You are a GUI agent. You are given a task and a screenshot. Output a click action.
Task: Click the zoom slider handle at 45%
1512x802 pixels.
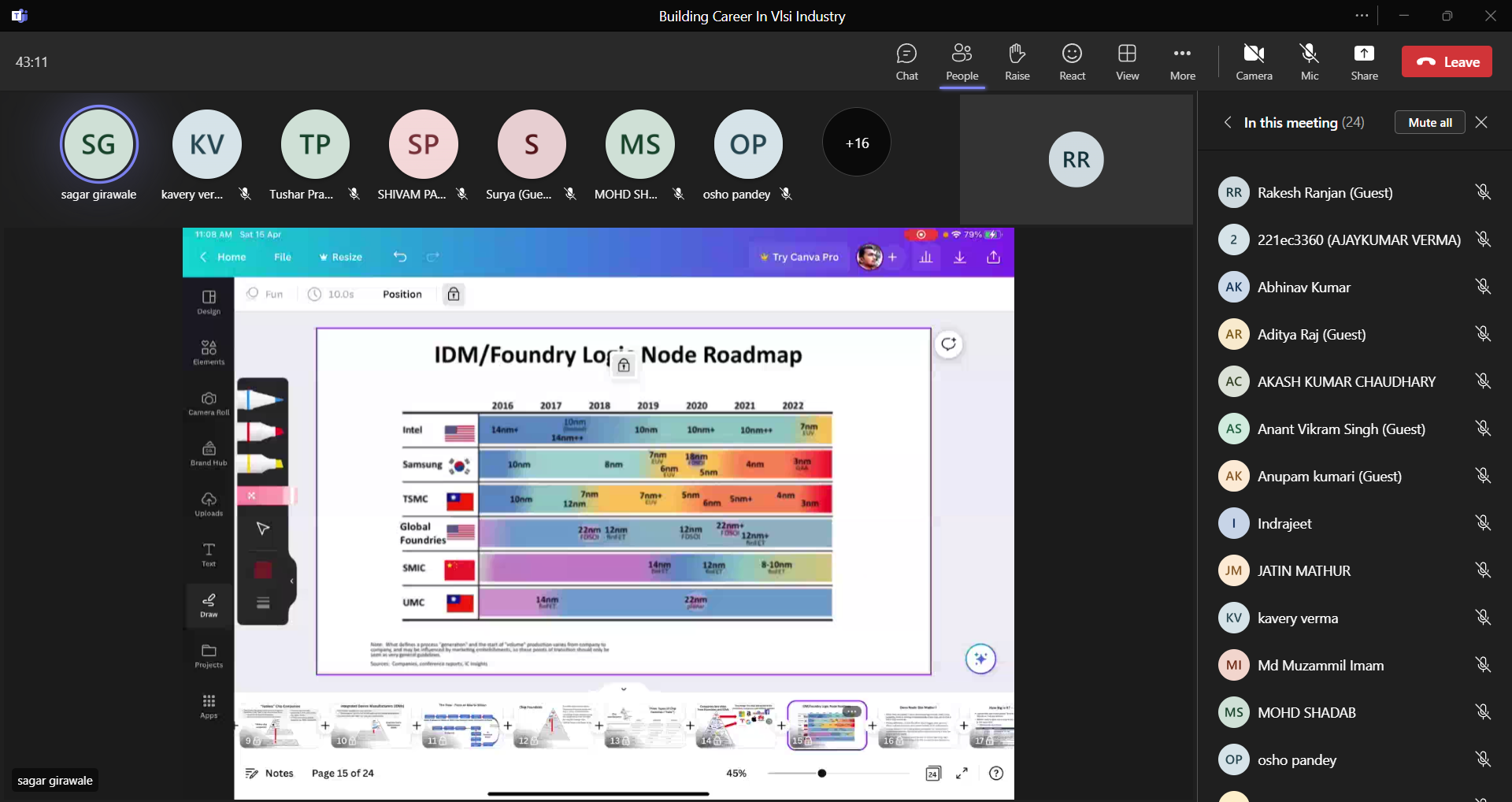tap(822, 773)
